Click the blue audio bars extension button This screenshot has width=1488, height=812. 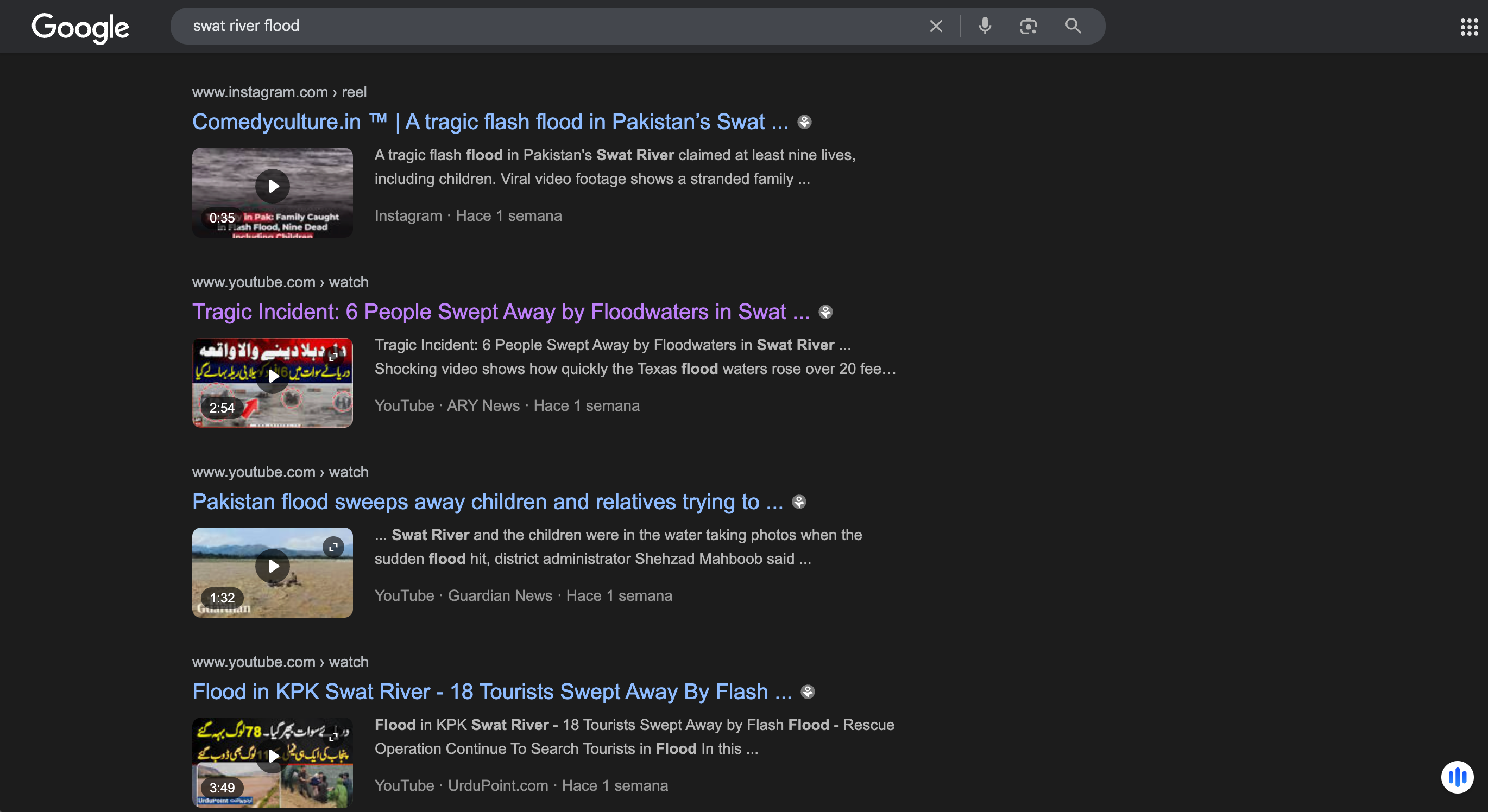point(1458,777)
